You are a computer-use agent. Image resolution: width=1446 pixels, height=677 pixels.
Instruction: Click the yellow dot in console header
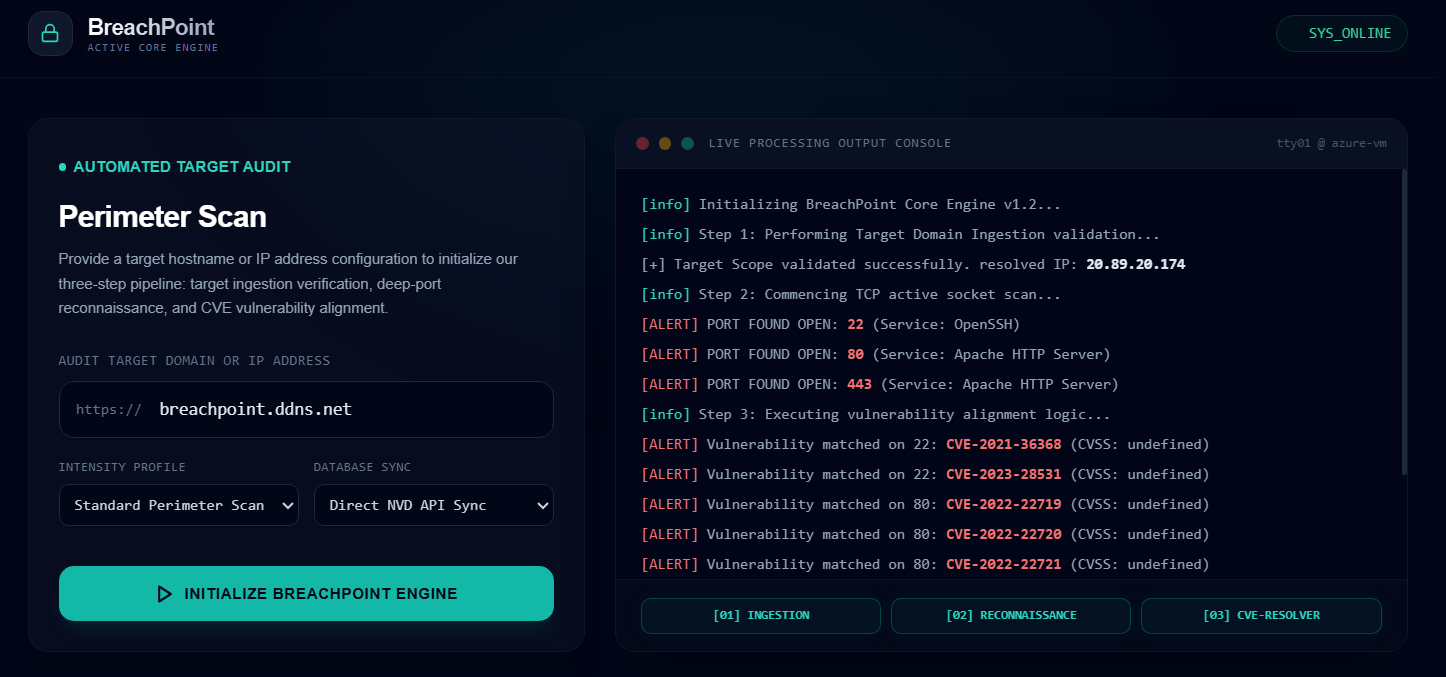(665, 143)
